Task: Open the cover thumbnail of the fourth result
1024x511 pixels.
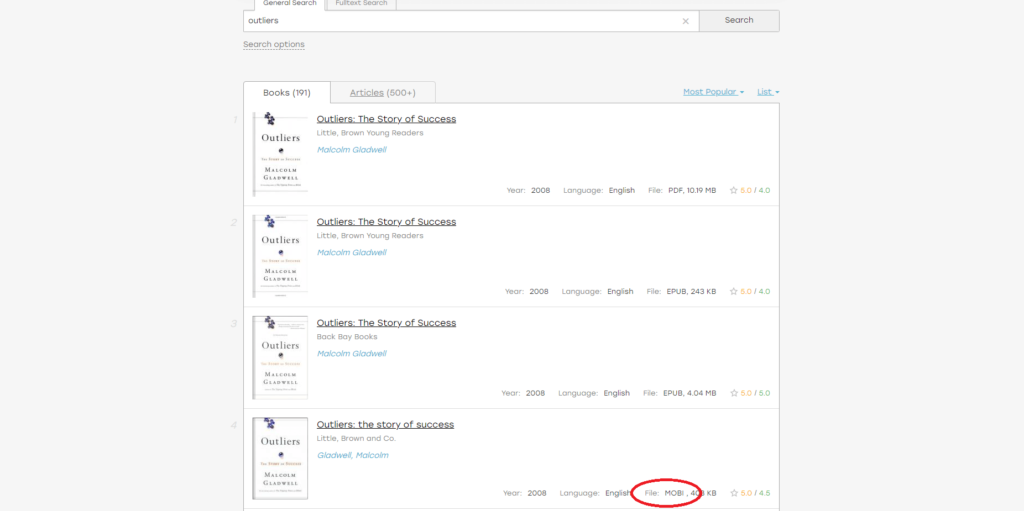Action: point(280,458)
